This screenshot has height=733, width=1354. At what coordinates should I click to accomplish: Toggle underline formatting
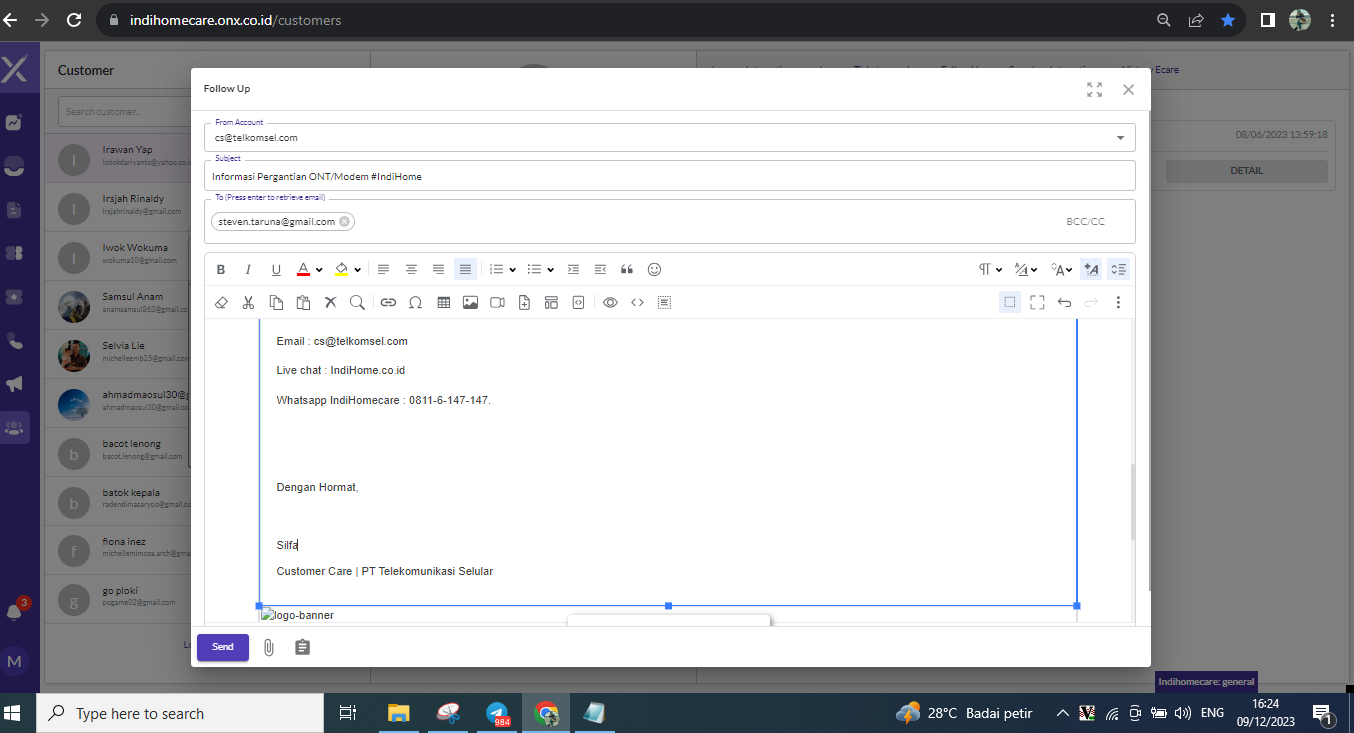[276, 269]
